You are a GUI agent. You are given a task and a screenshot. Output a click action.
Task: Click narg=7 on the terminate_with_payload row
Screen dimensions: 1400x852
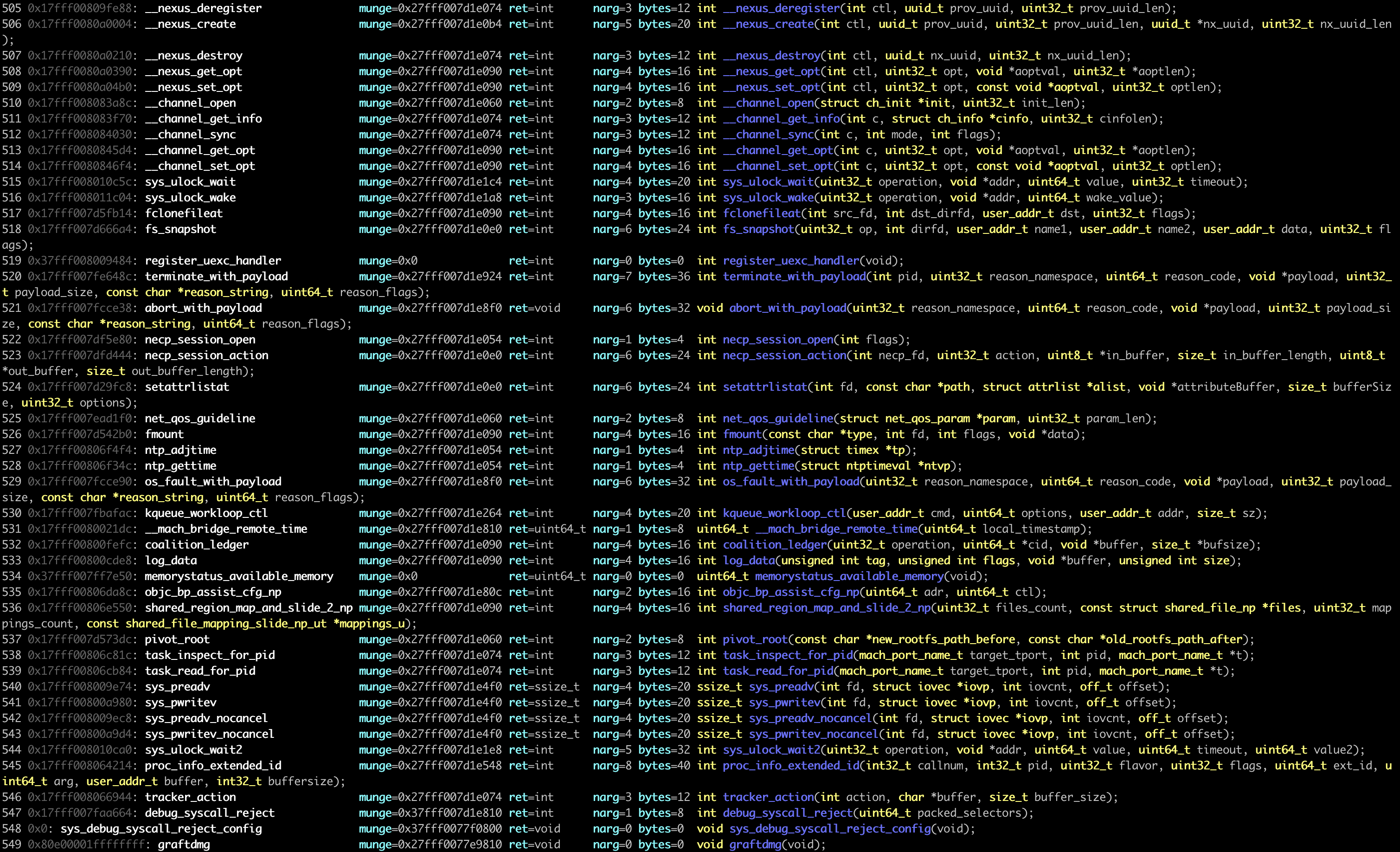[x=612, y=276]
